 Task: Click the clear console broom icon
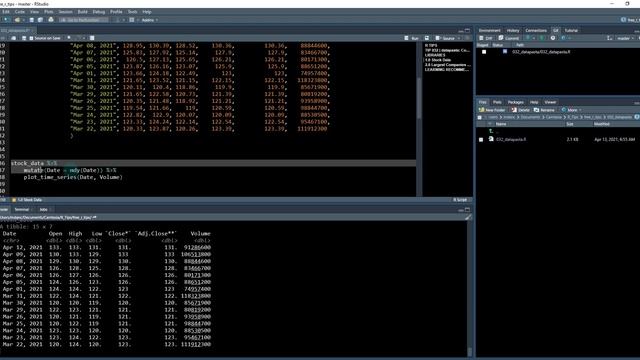(468, 217)
